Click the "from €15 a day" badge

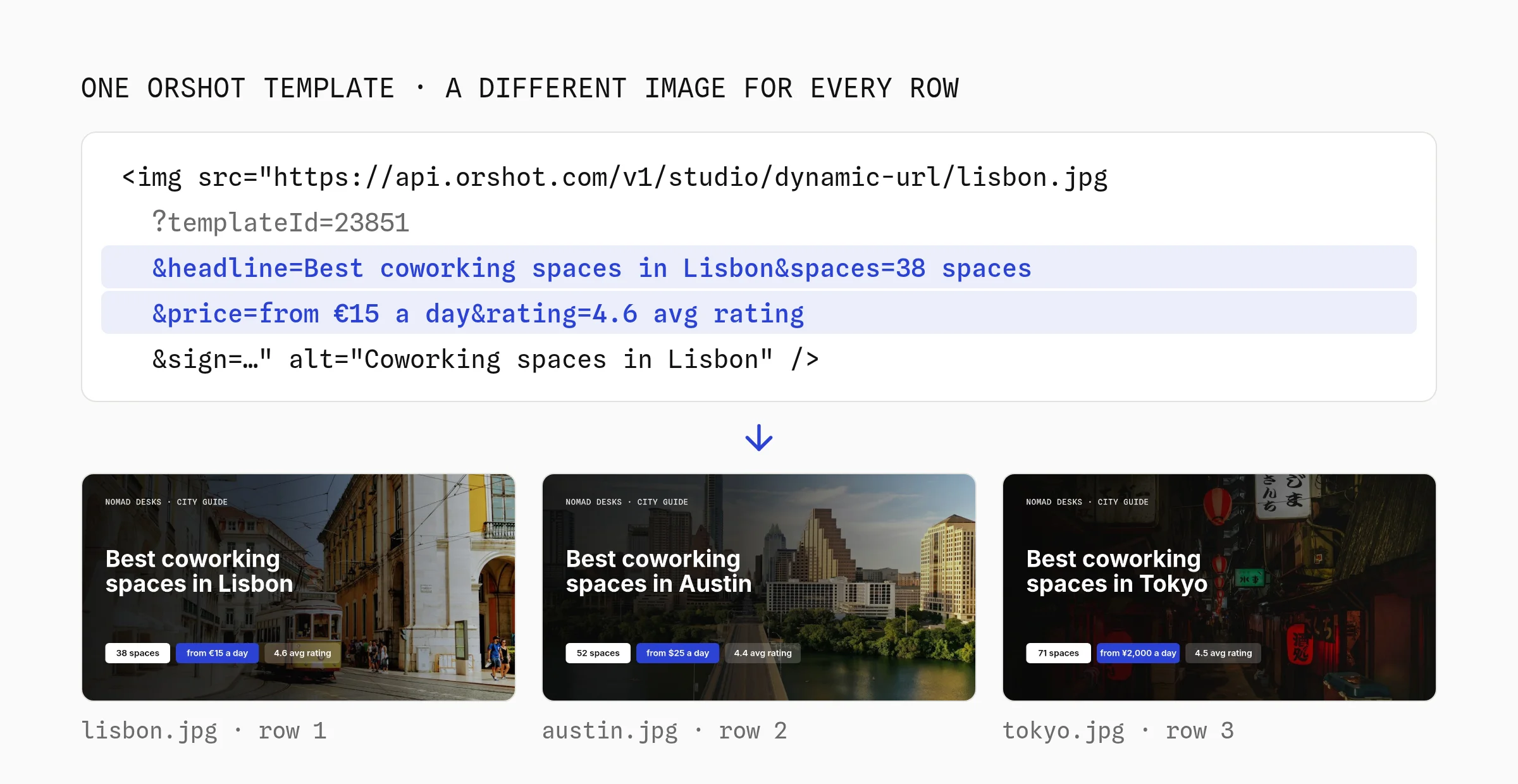pos(218,653)
